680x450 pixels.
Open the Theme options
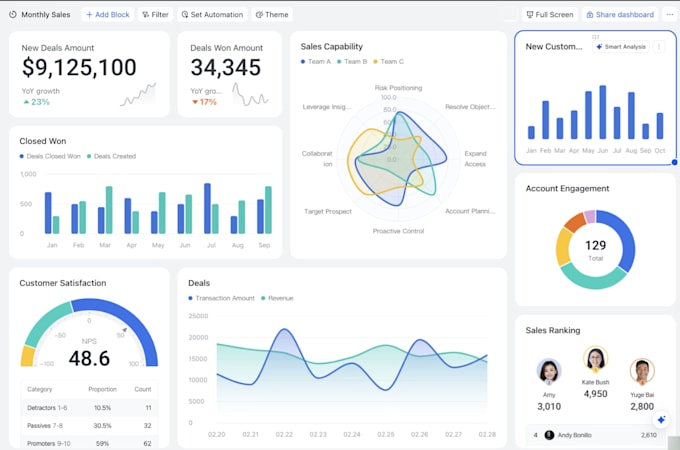pyautogui.click(x=272, y=14)
